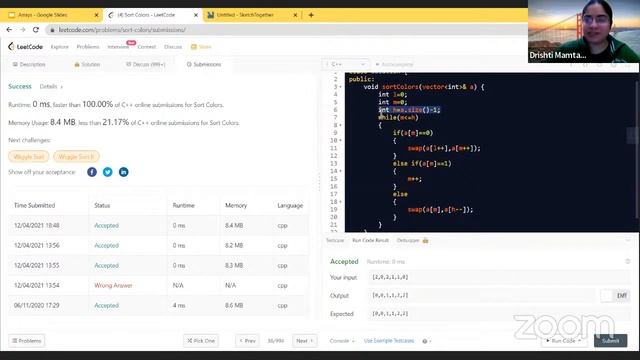Toggle the Autocomplete option
Screen dimensions: 640x360
click(x=394, y=64)
